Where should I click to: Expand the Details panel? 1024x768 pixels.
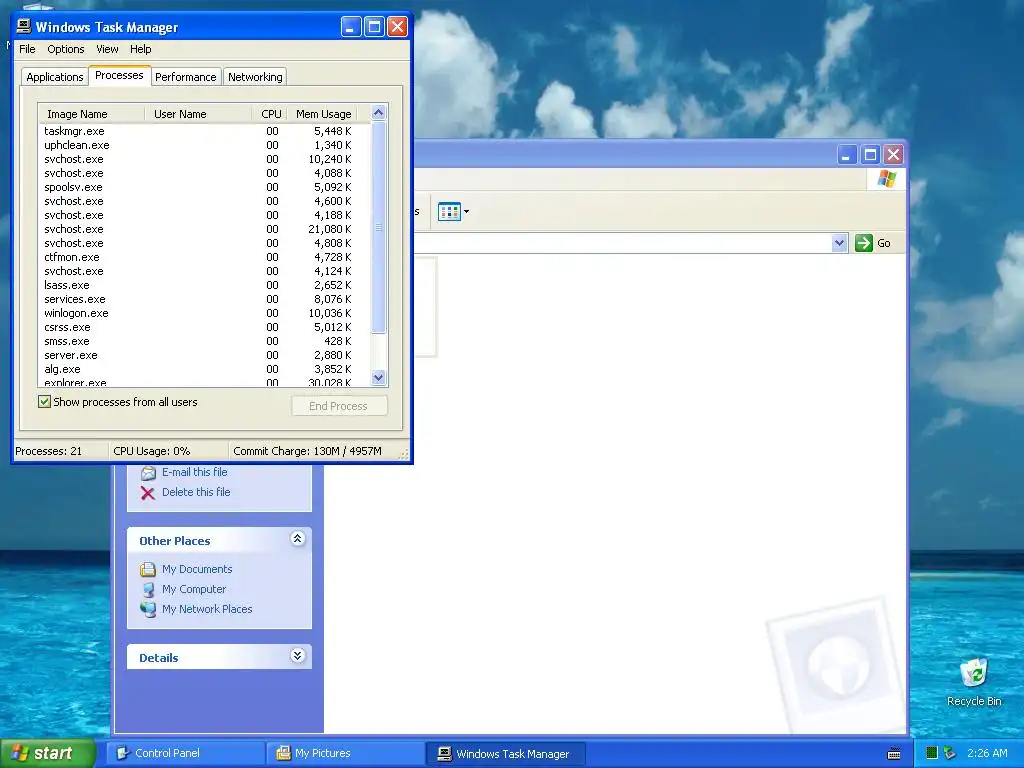click(x=297, y=656)
